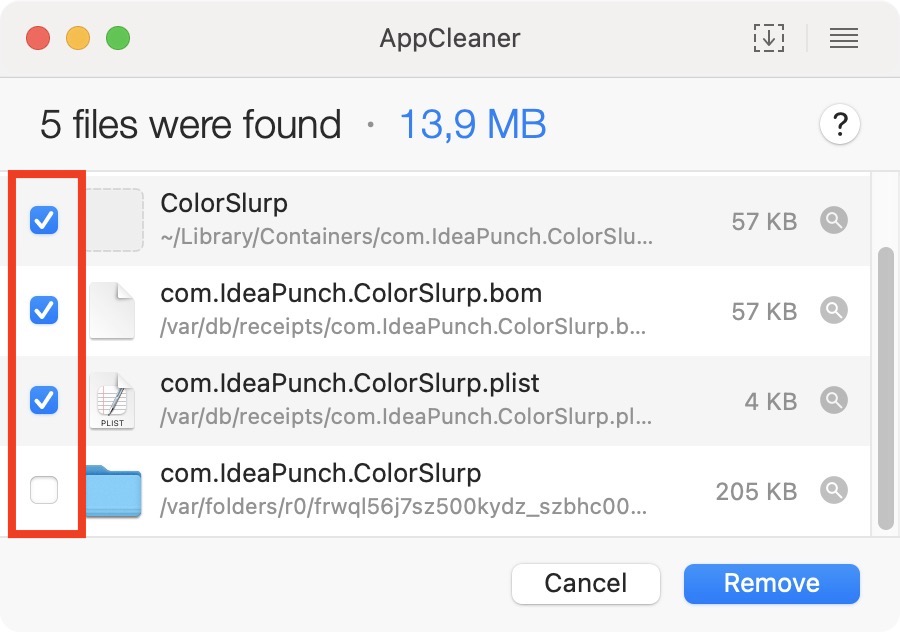Click magnifier icon for ColorSlurp.bom file
Screen dimensions: 900x632
click(x=833, y=311)
